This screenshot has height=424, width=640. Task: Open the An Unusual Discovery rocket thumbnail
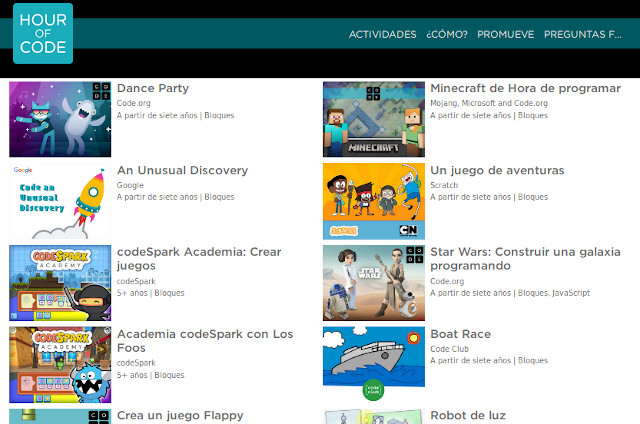tap(60, 201)
